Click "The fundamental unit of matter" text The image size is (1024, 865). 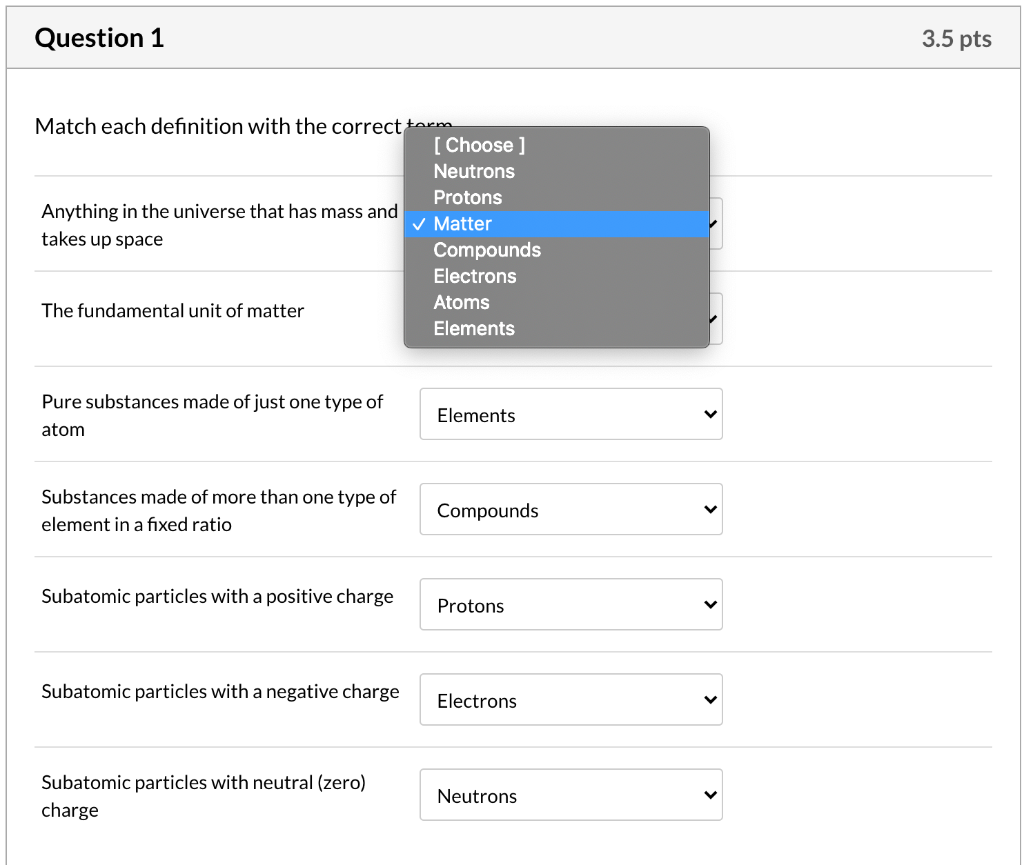(173, 311)
